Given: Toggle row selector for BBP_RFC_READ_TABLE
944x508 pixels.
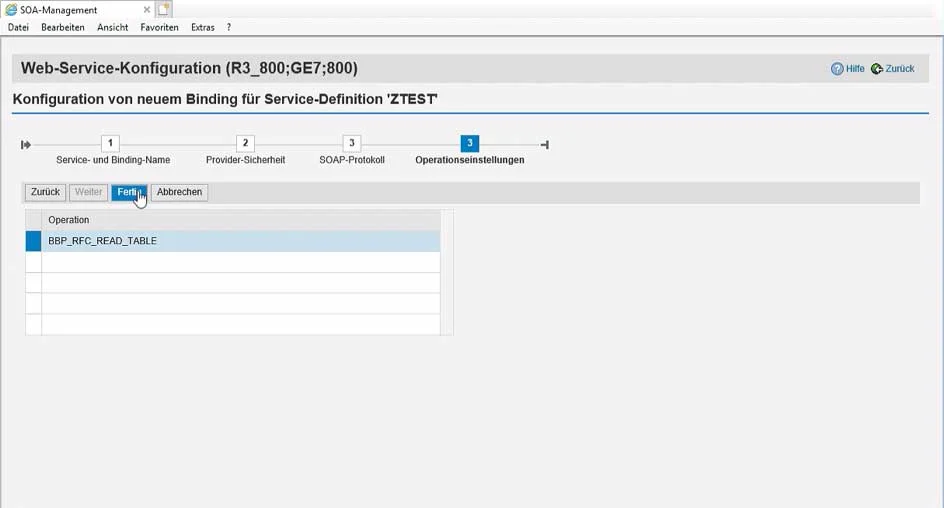Looking at the screenshot, I should (x=33, y=241).
